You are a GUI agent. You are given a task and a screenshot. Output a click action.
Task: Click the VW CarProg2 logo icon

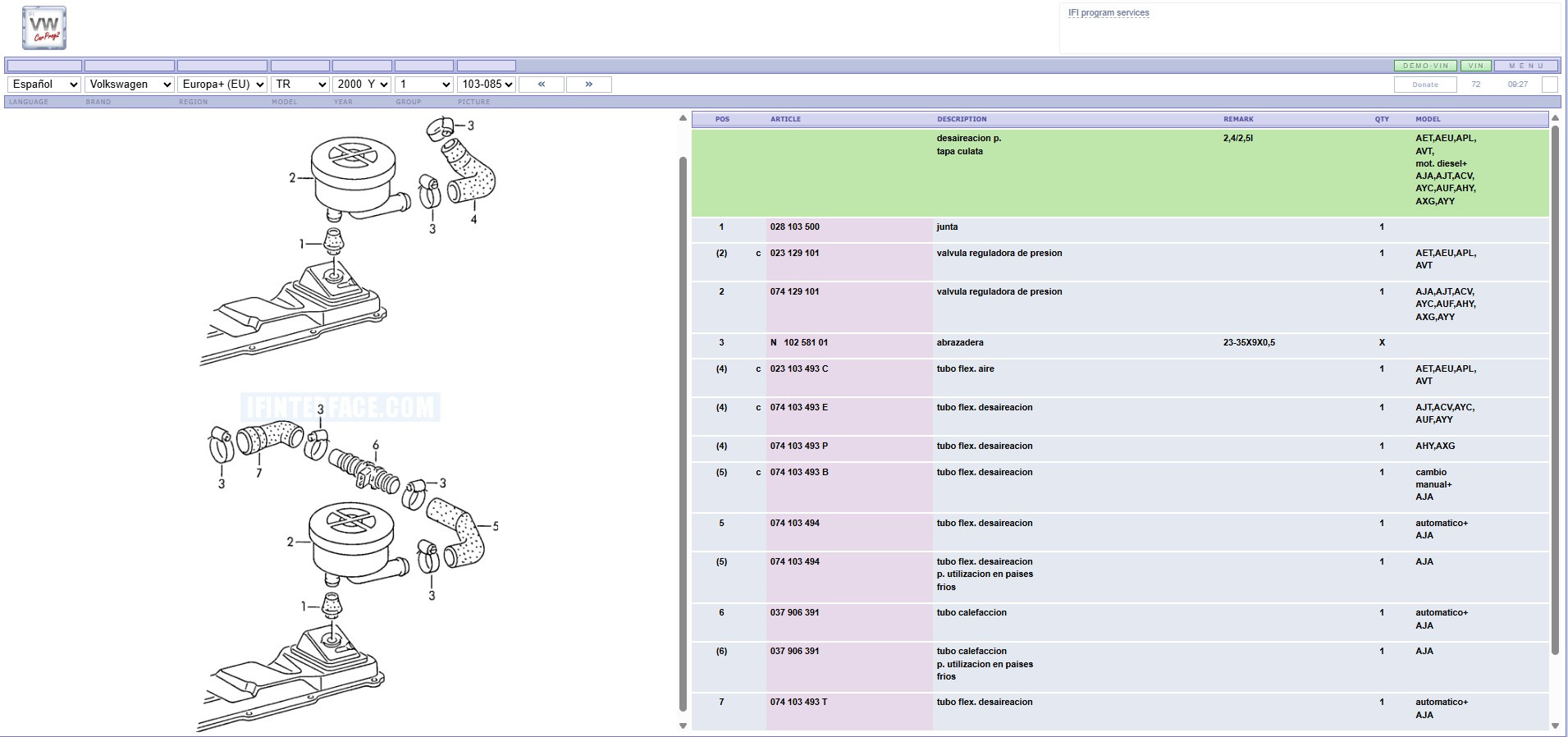click(x=44, y=28)
